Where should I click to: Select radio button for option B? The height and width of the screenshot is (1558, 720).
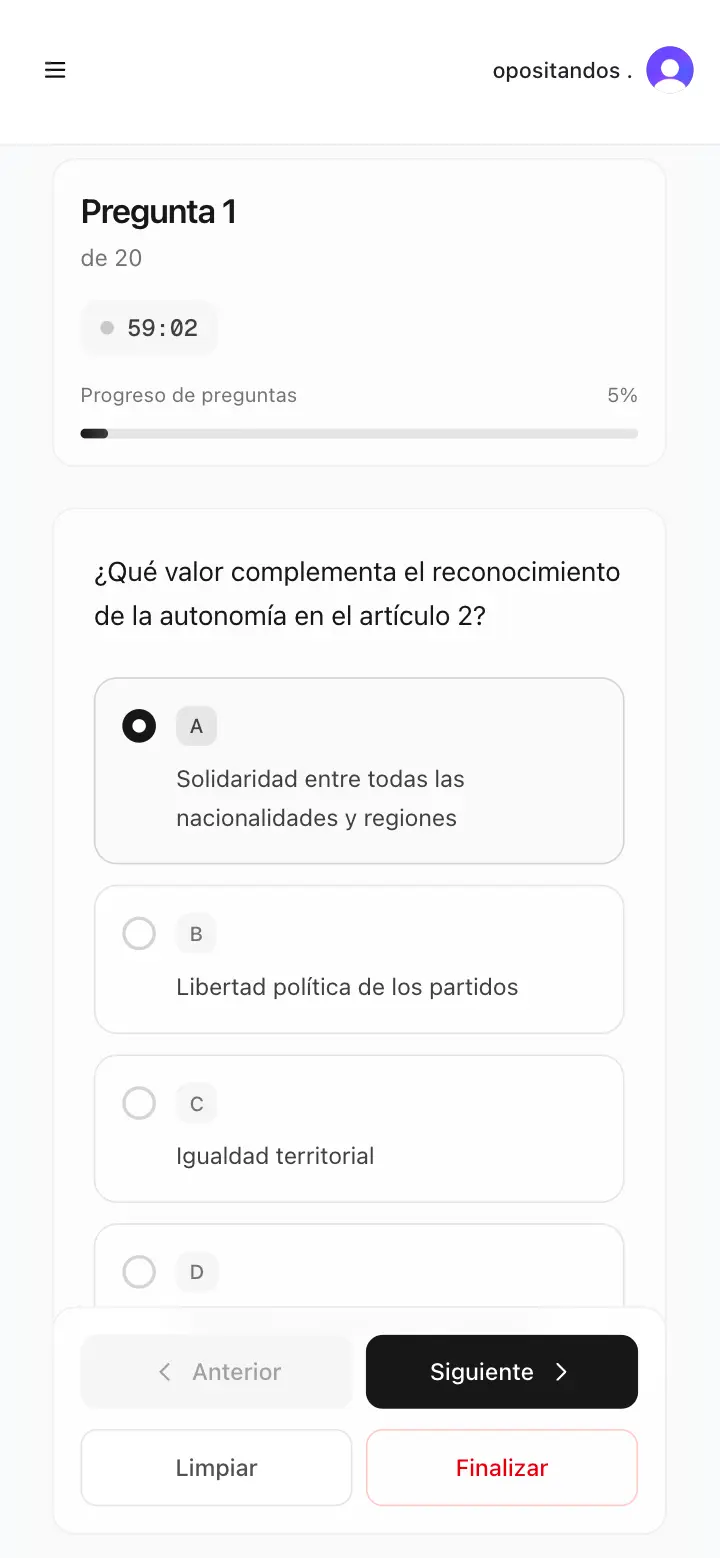point(139,934)
